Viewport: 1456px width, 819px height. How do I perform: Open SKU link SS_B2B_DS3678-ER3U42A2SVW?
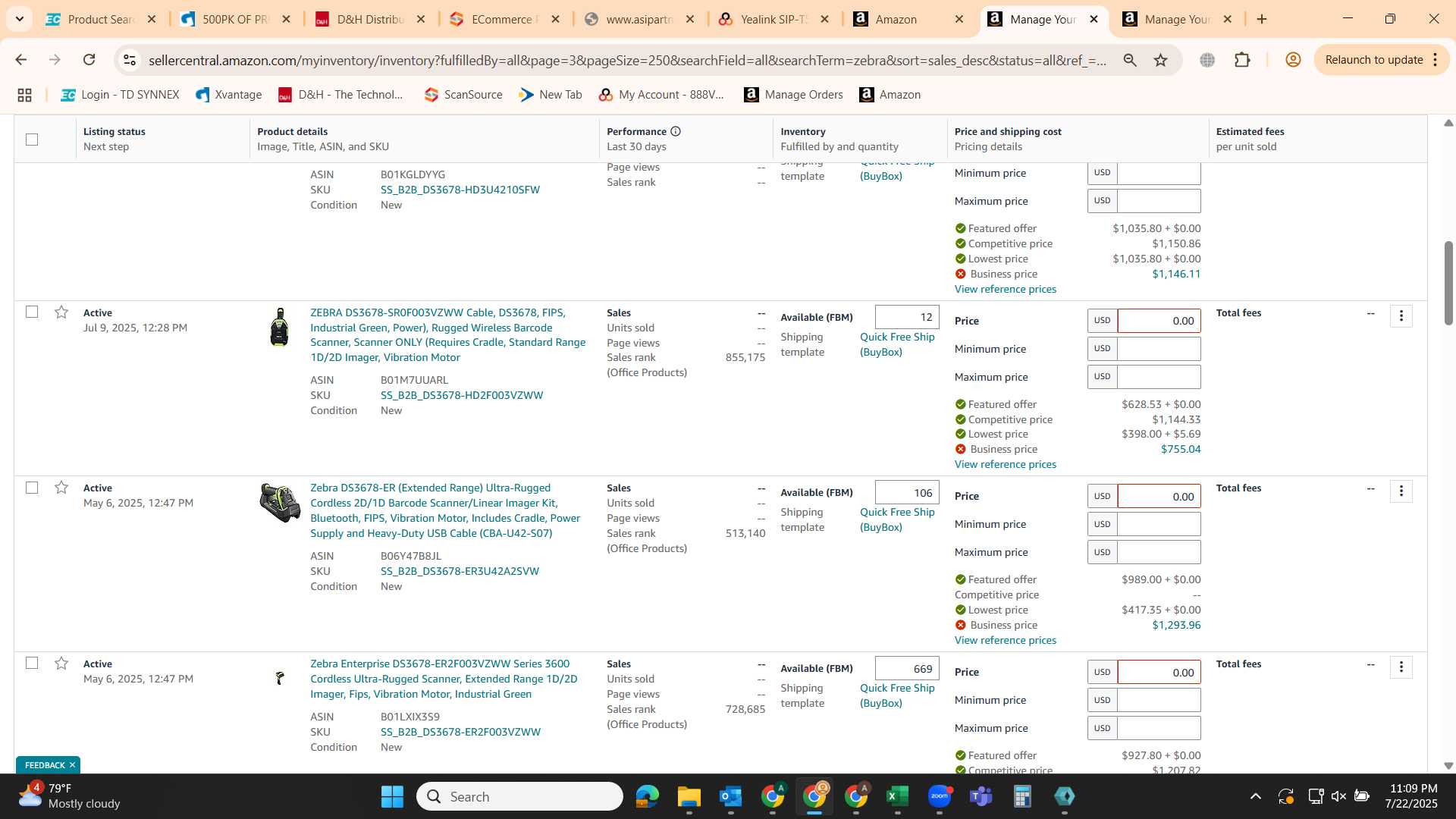(460, 571)
